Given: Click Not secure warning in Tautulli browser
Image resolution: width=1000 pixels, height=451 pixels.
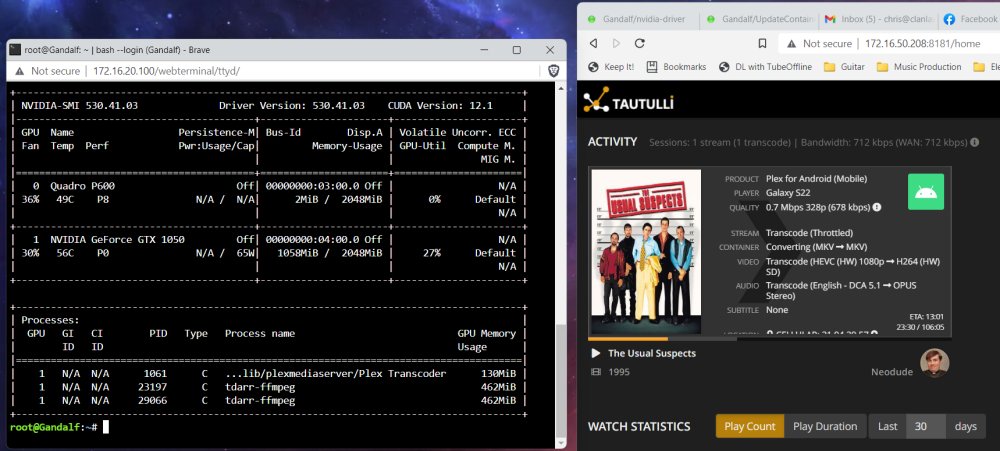Looking at the screenshot, I should (819, 43).
